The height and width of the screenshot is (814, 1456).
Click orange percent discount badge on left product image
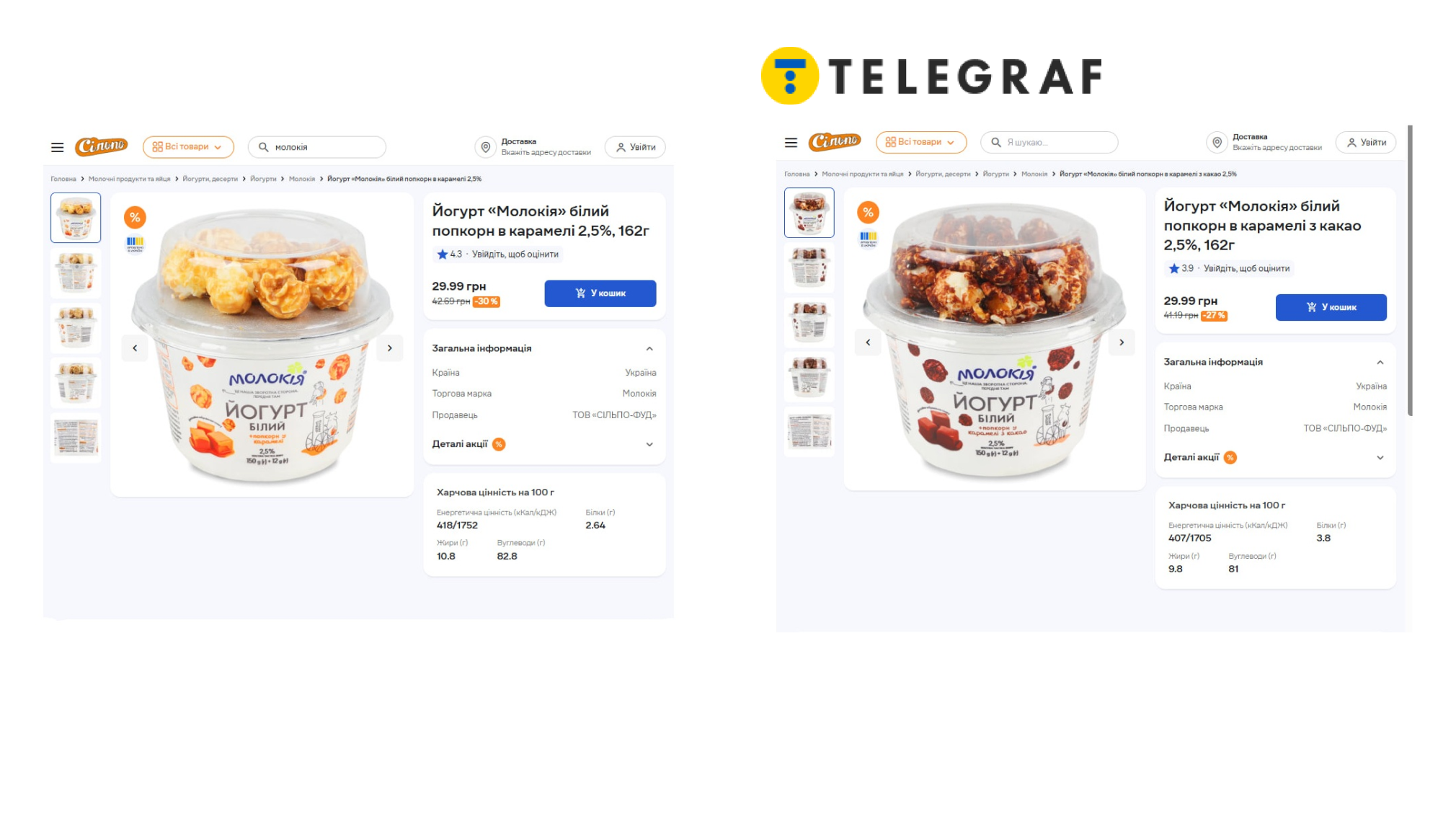[x=135, y=217]
